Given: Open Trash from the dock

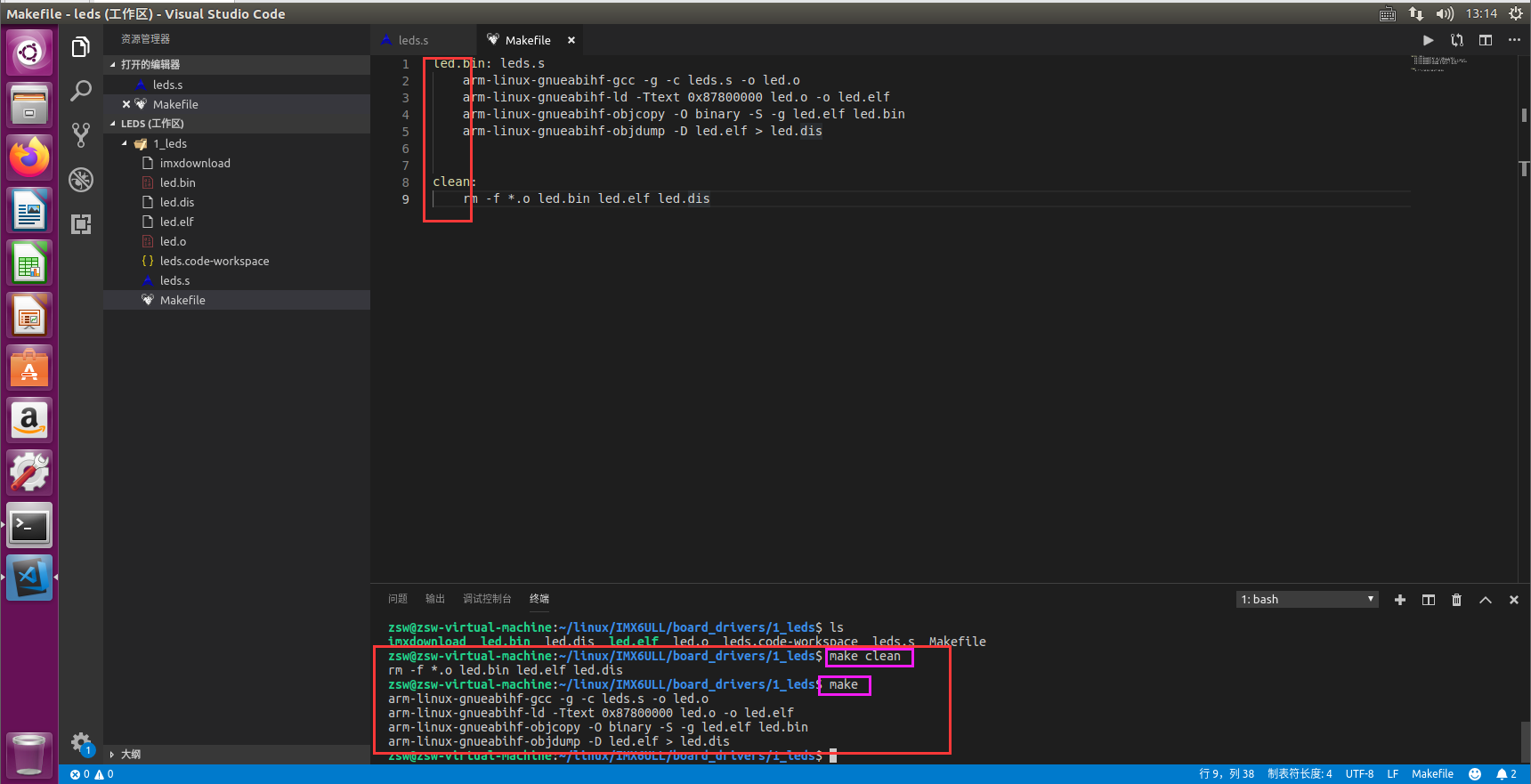Looking at the screenshot, I should click(29, 754).
